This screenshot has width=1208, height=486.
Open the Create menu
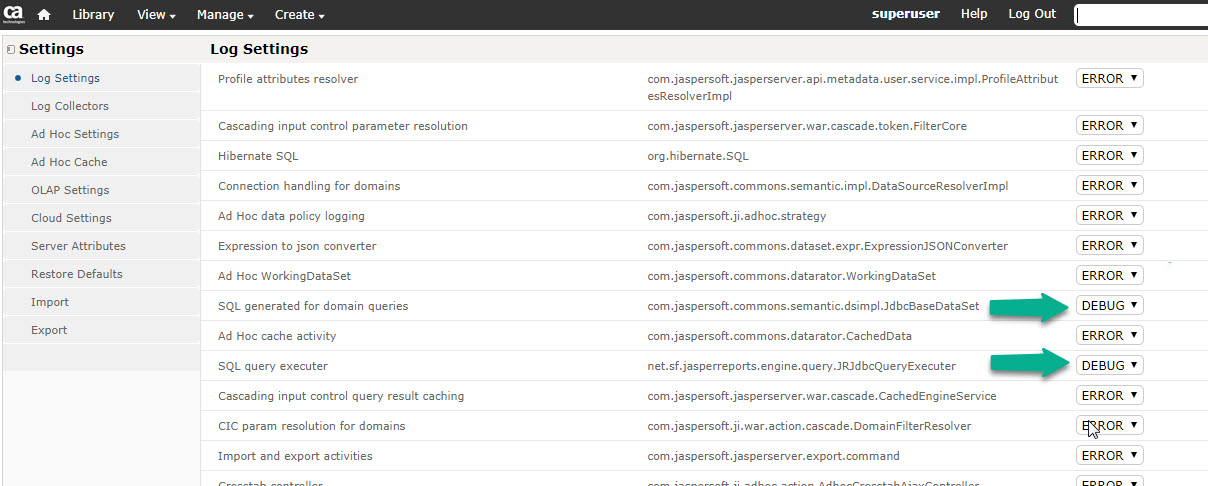[299, 15]
